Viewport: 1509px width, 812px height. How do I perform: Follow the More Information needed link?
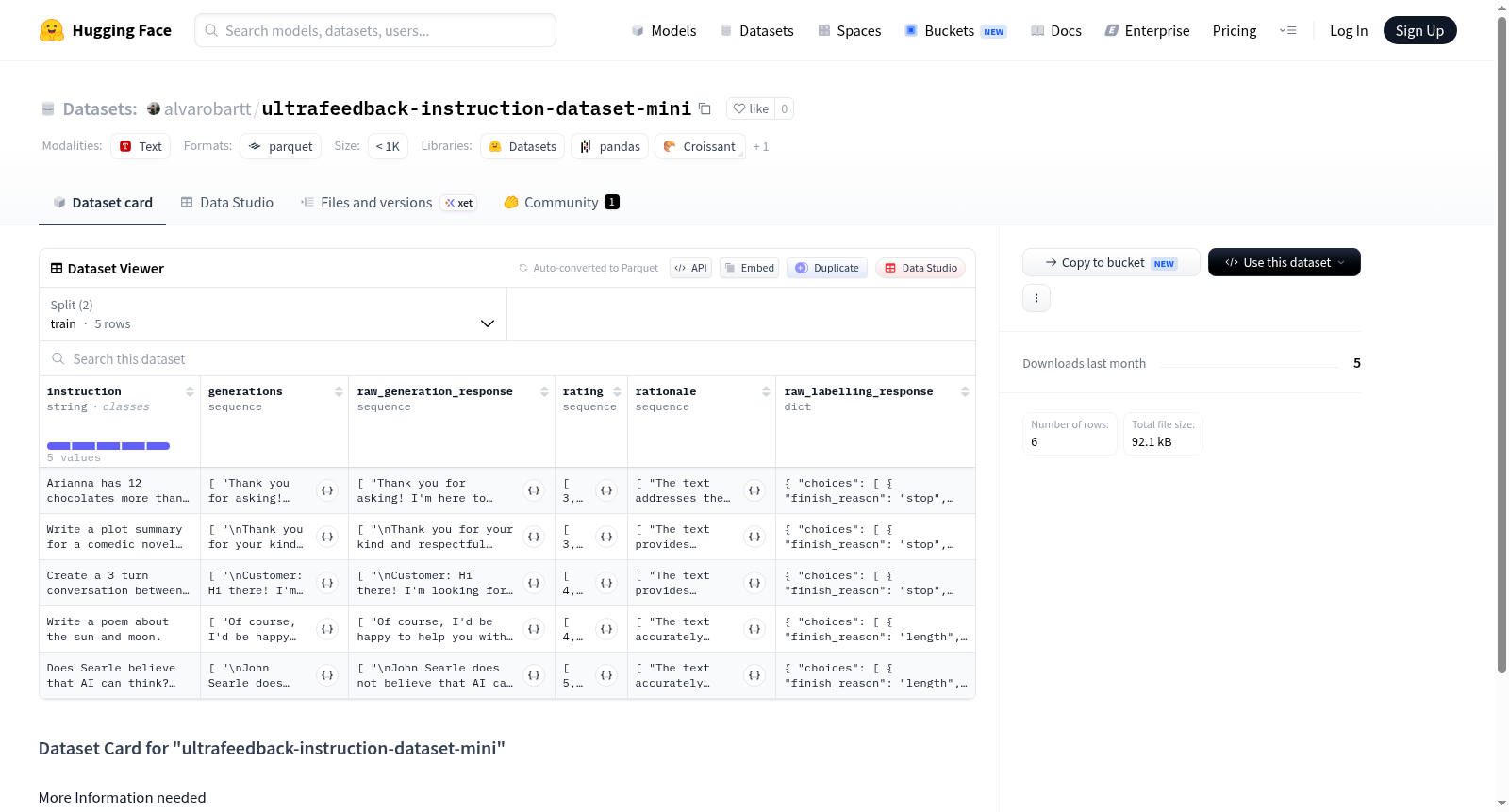pyautogui.click(x=122, y=797)
